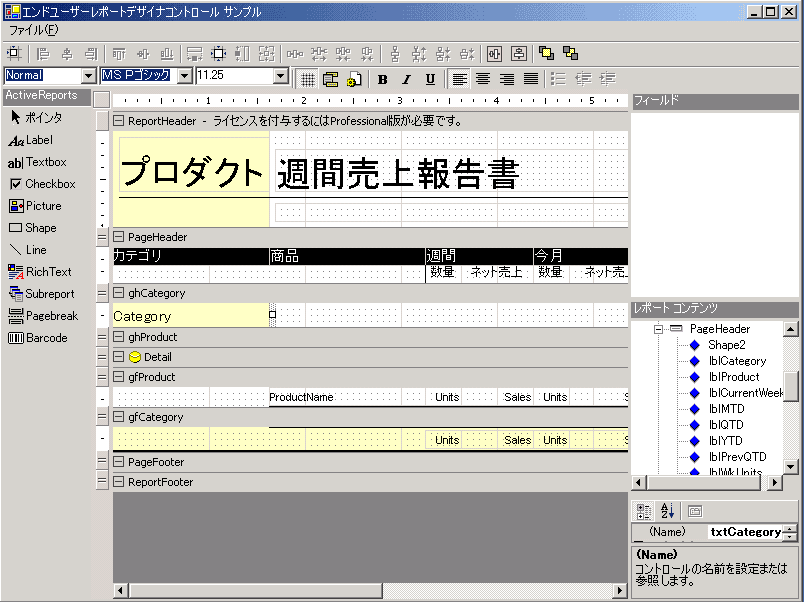Edit the txtCategory name property field
The height and width of the screenshot is (603, 806).
tap(745, 532)
